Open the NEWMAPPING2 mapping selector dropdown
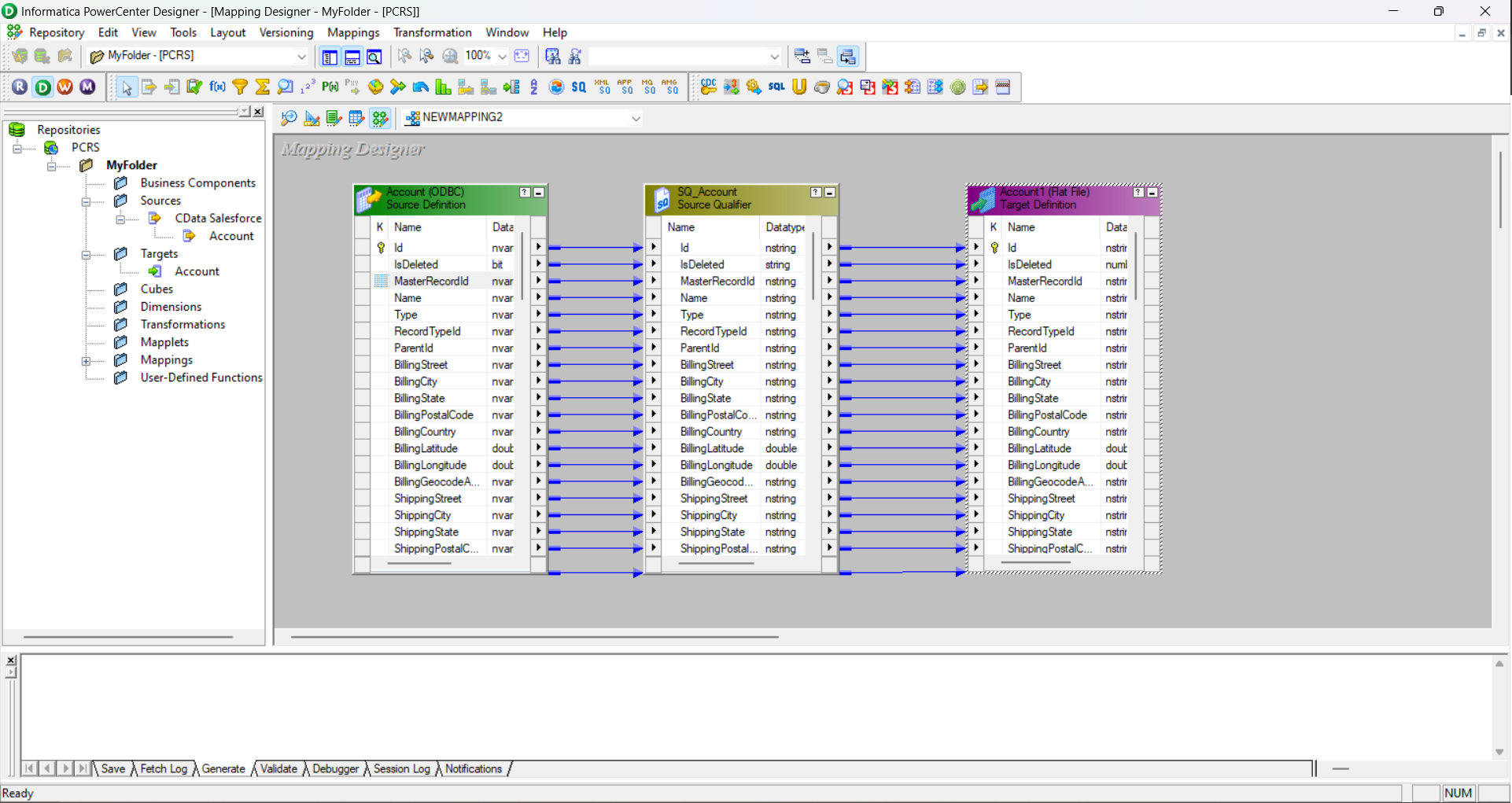1512x803 pixels. pos(636,117)
